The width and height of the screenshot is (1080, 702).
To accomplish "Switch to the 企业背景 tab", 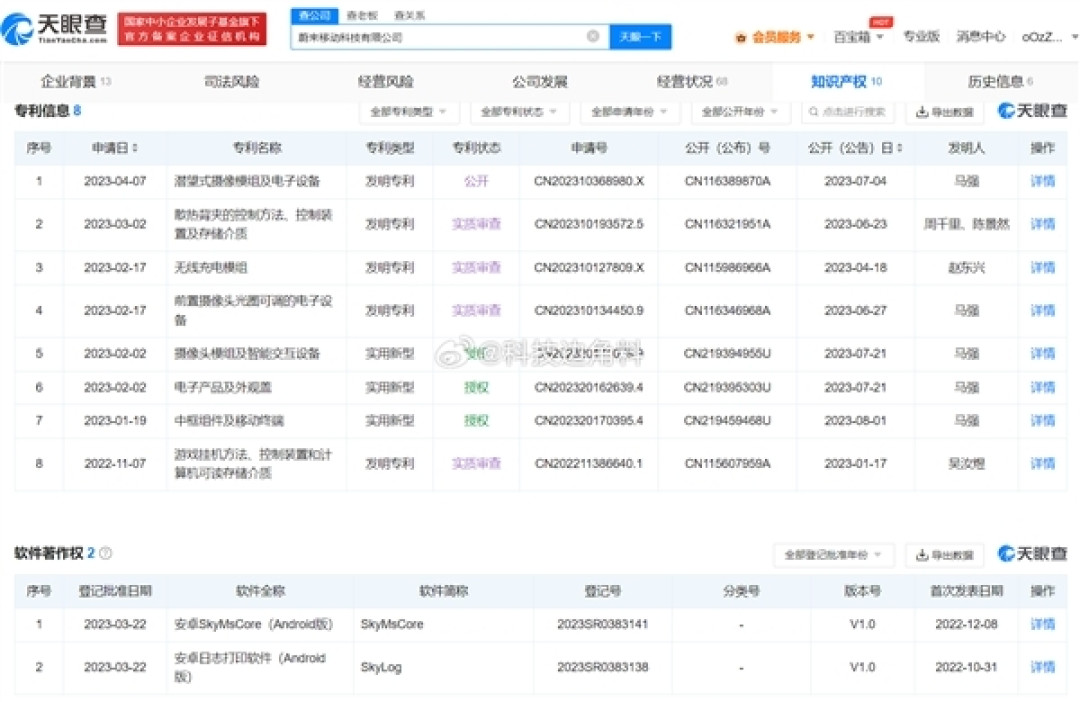I will click(76, 81).
